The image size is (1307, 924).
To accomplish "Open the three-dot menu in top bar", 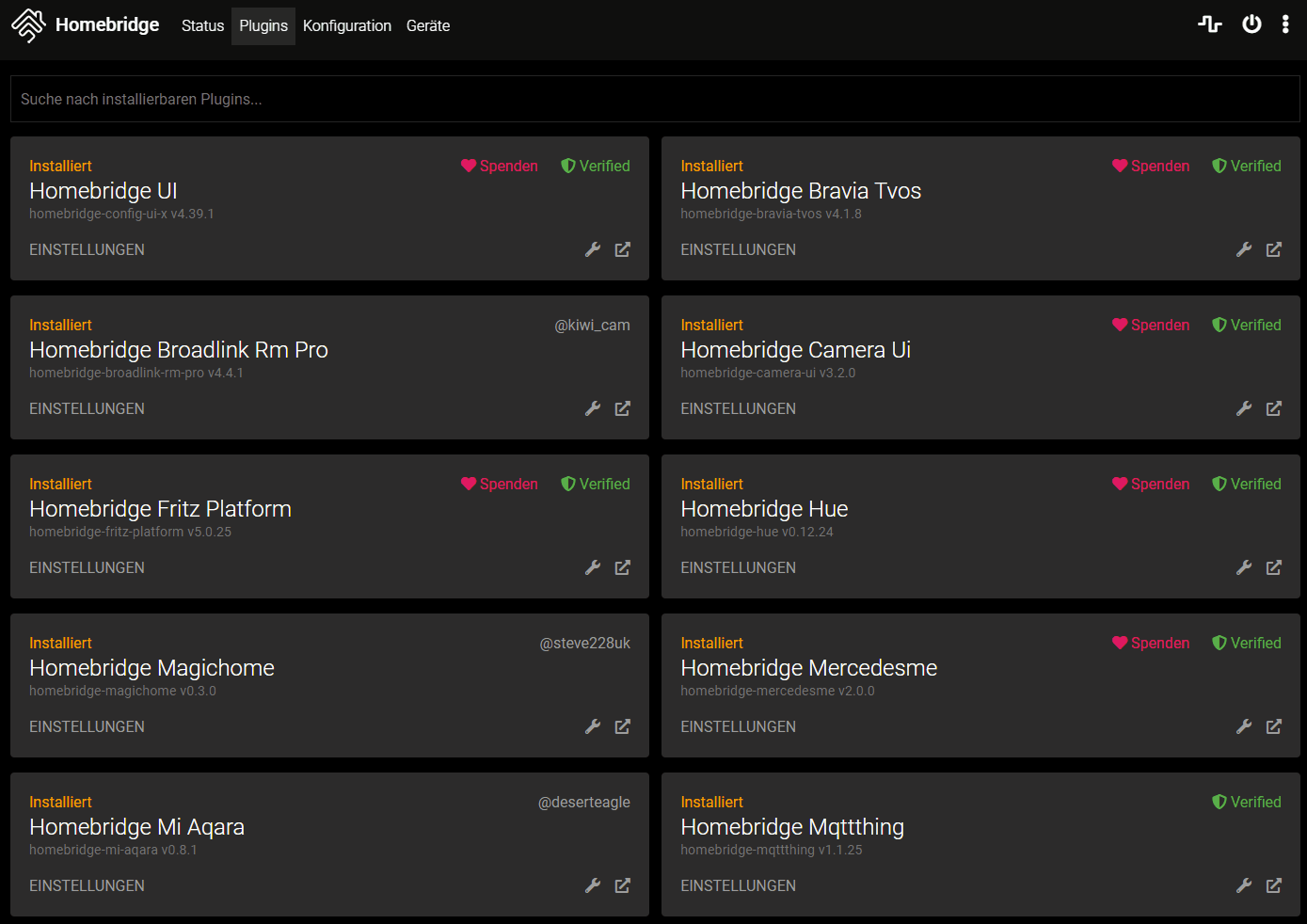I will (1285, 24).
